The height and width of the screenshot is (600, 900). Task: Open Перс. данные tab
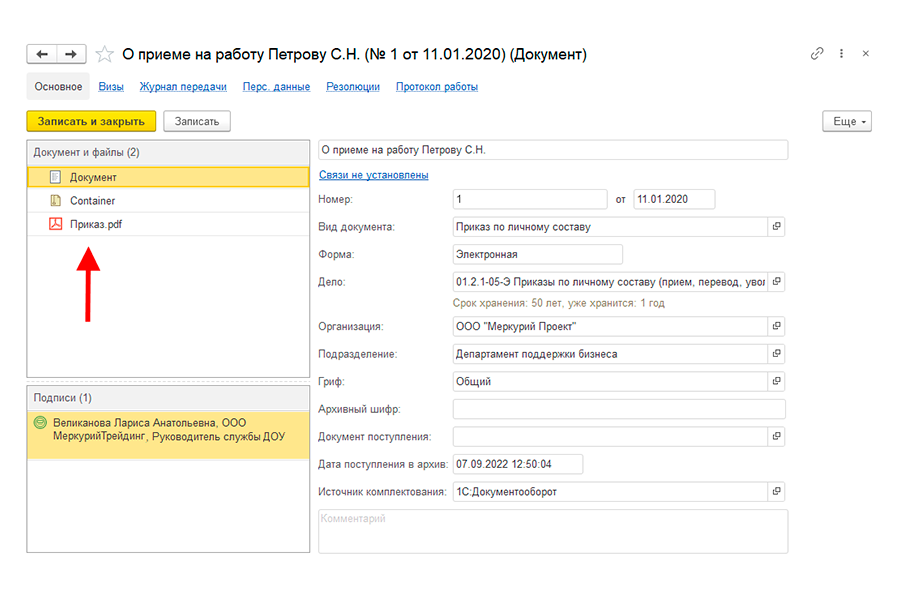(276, 87)
